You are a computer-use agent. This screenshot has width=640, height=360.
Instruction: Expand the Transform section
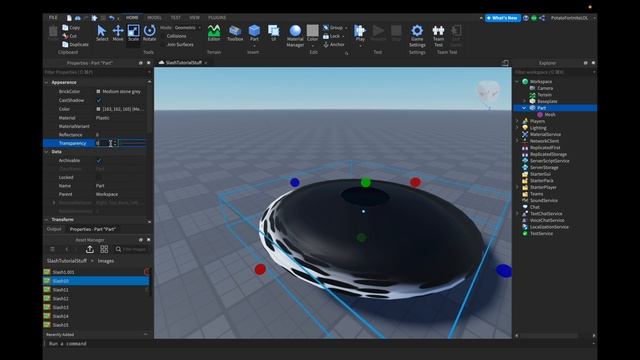click(x=46, y=220)
